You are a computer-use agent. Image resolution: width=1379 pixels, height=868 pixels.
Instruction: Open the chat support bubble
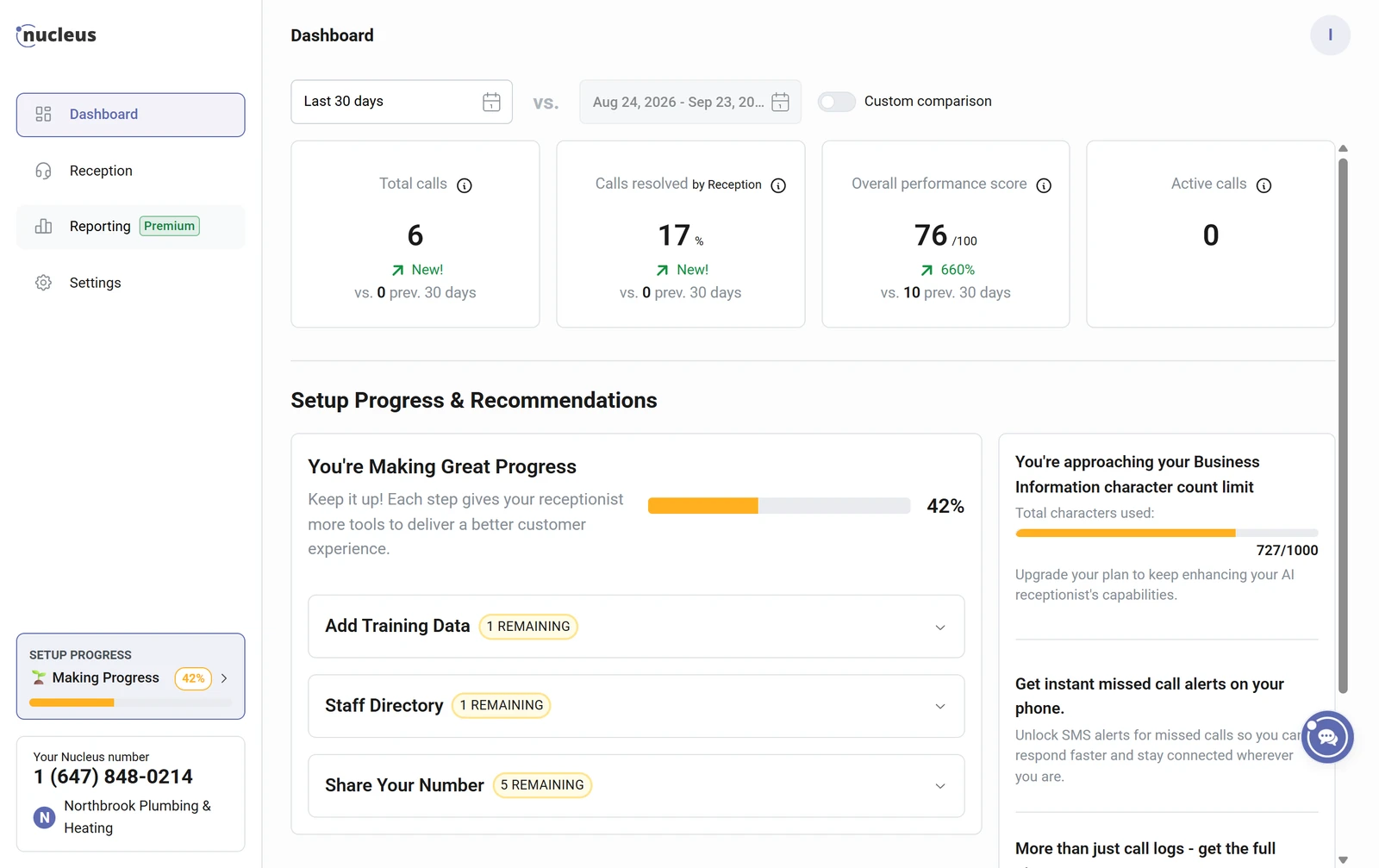click(1327, 737)
